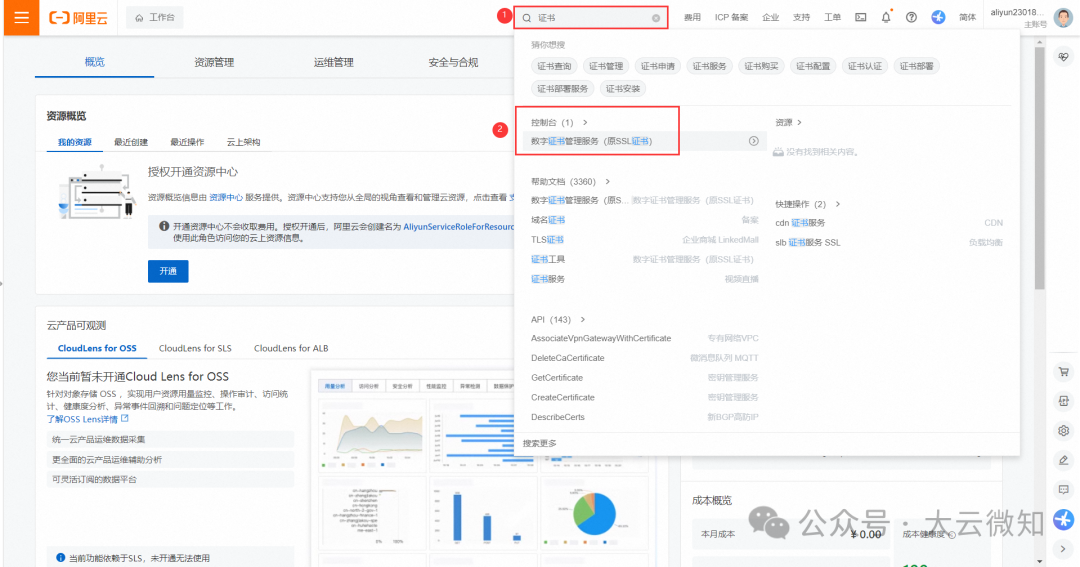
Task: Collapse right sidebar with bottom chevron
Action: (x=1063, y=548)
